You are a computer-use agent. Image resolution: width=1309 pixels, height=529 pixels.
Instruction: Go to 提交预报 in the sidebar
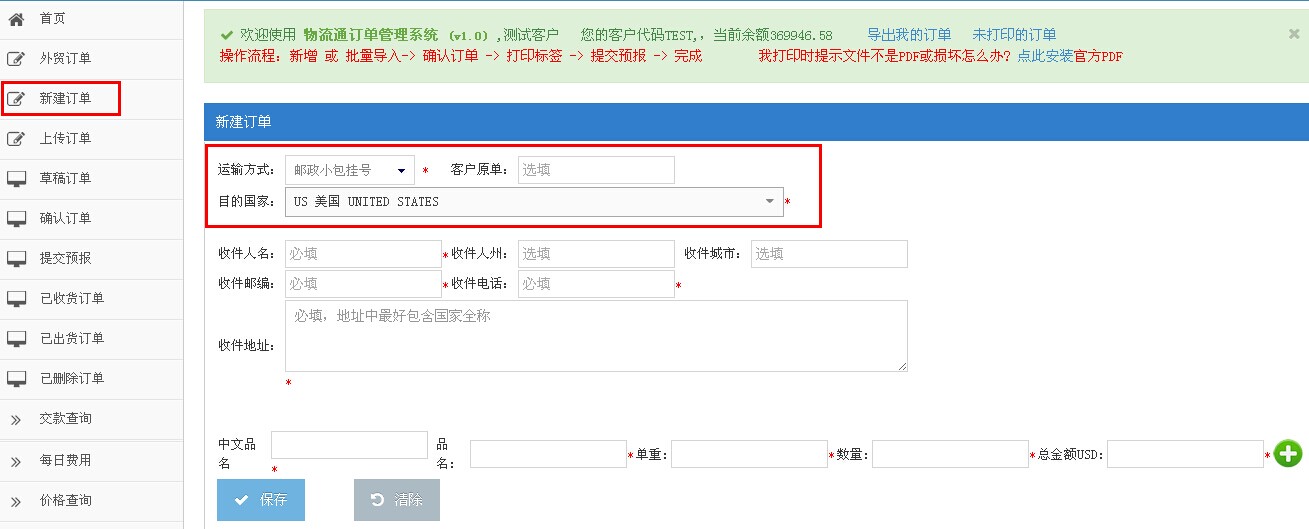coord(65,258)
